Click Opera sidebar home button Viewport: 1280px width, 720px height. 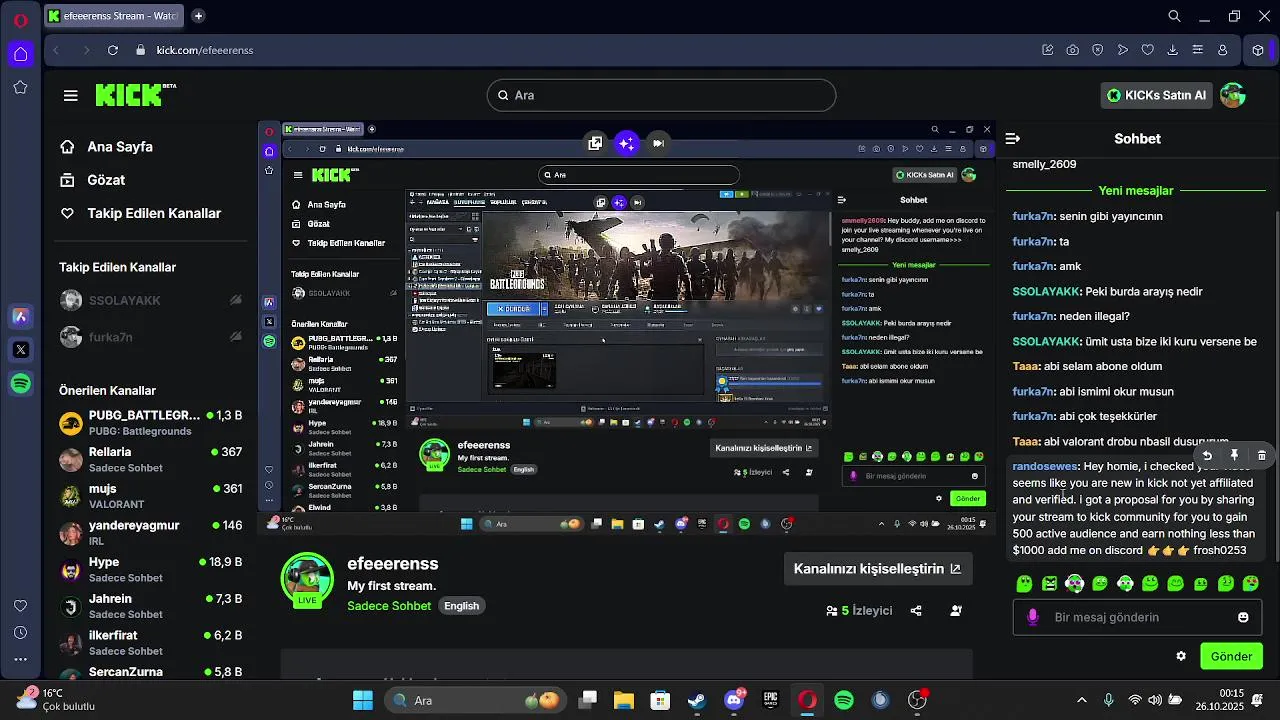(x=21, y=54)
